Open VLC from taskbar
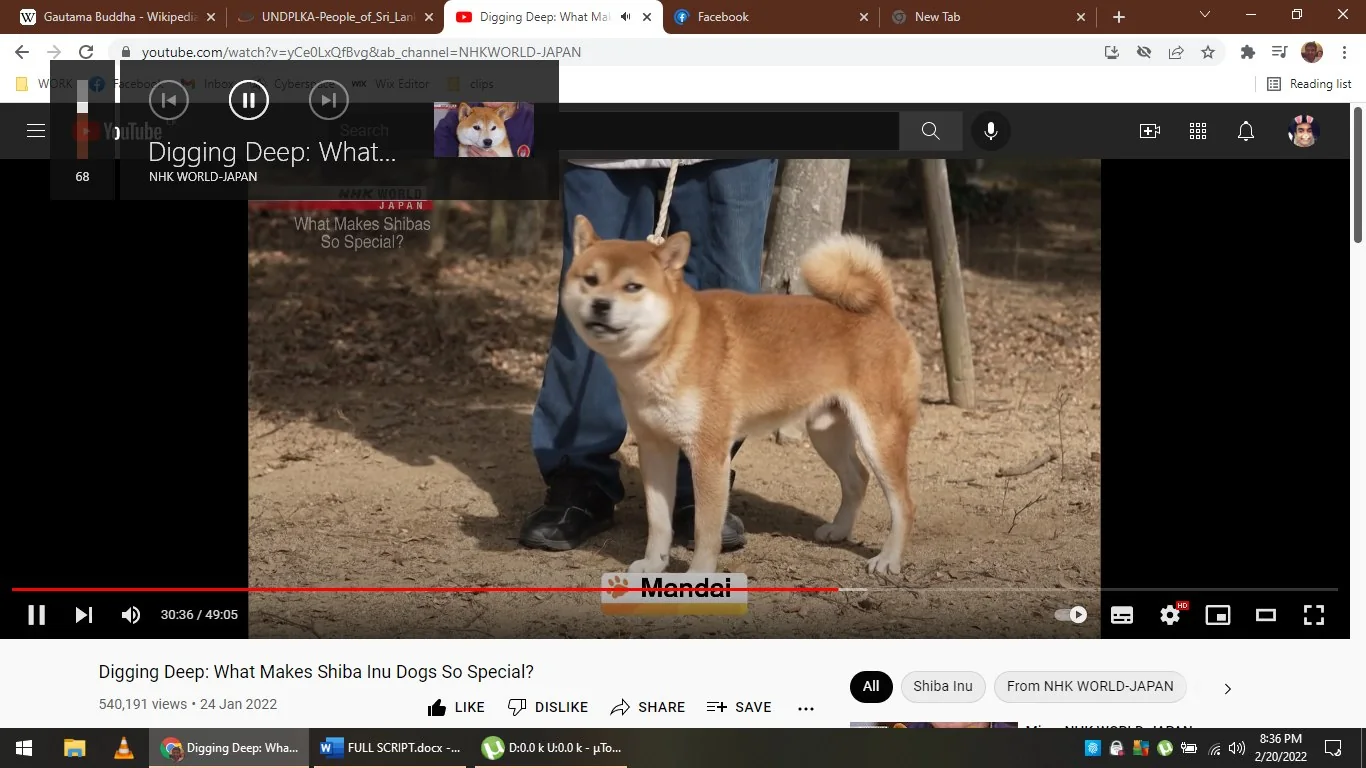1366x768 pixels. [x=124, y=748]
